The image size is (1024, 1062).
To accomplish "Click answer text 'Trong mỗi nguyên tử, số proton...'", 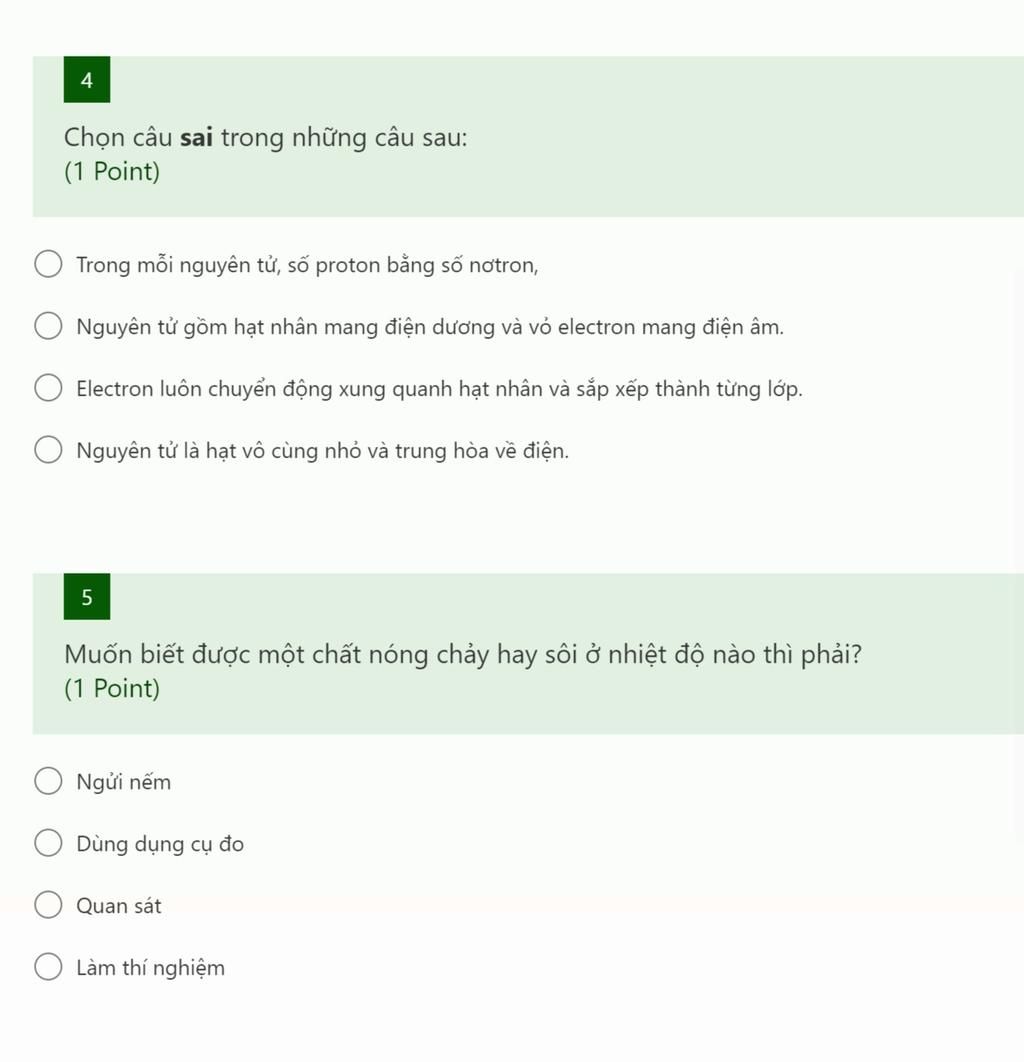I will tap(307, 265).
